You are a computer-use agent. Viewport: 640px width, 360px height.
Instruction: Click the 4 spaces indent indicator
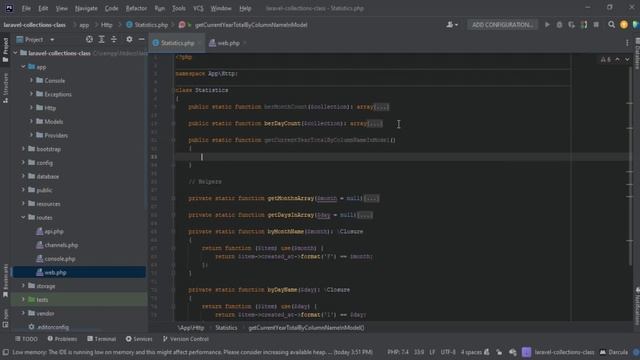coord(471,352)
